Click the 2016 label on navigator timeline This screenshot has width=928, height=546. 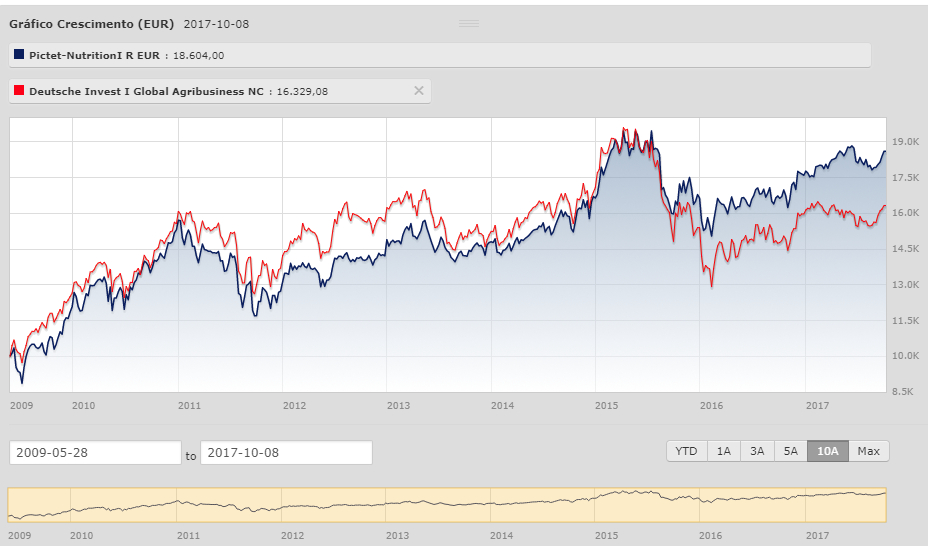711,535
